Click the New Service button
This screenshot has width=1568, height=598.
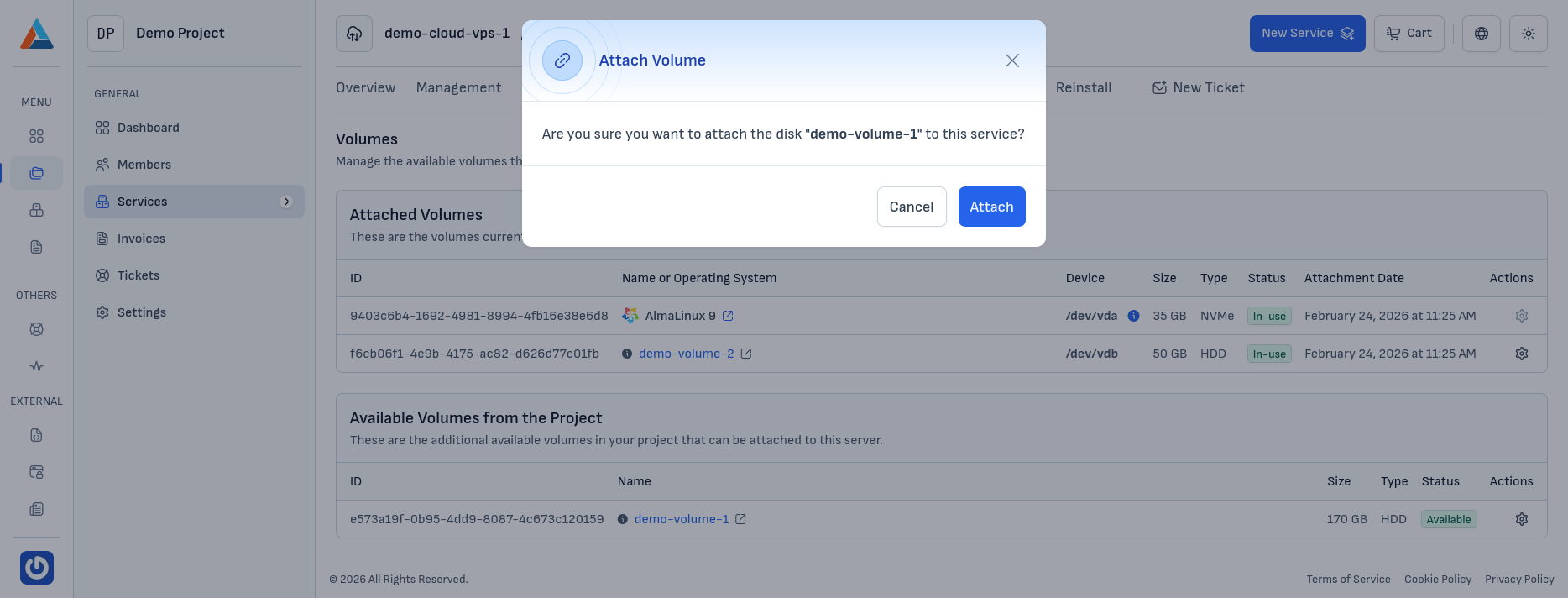[1307, 34]
